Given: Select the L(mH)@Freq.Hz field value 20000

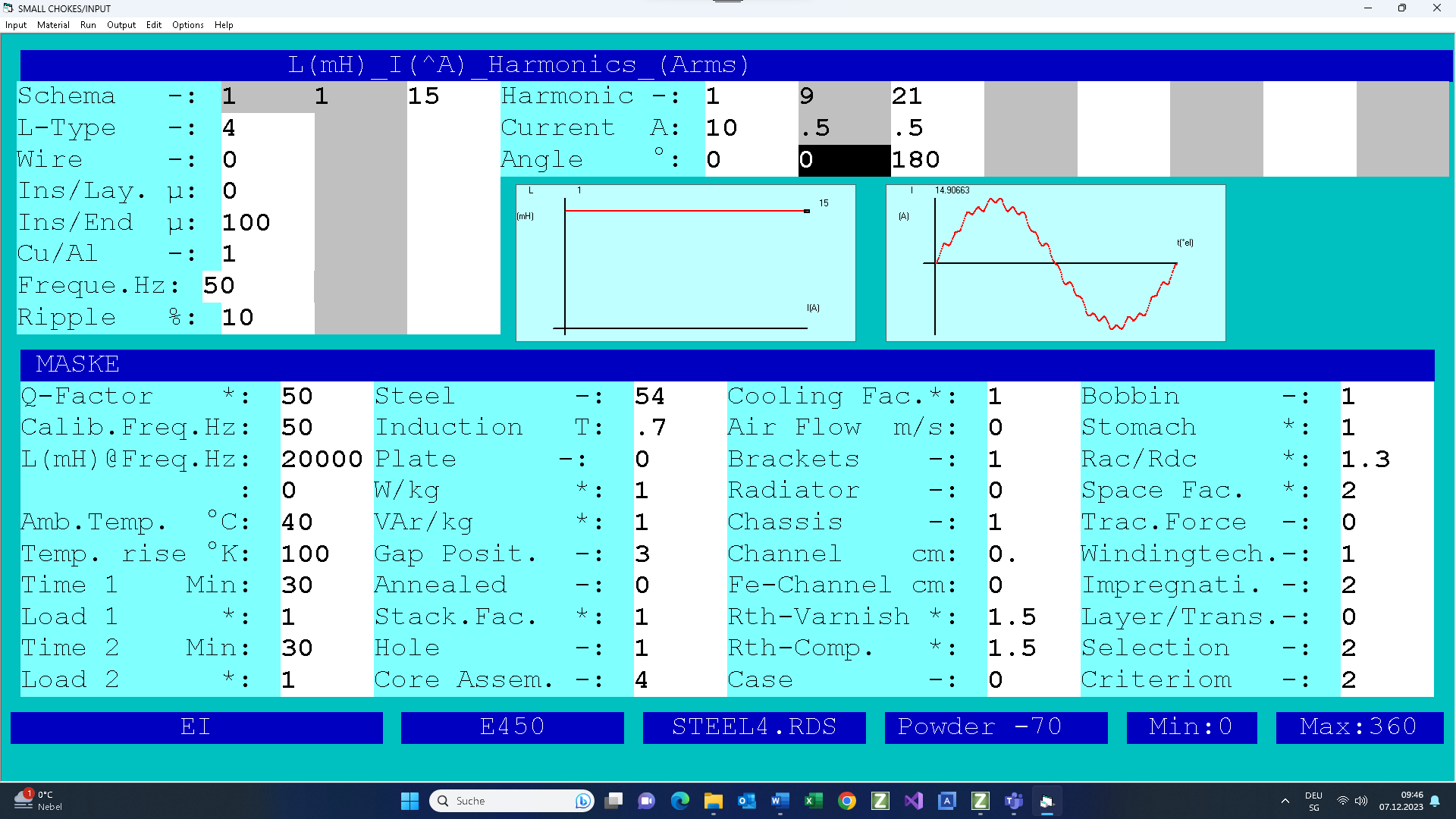Looking at the screenshot, I should [326, 460].
